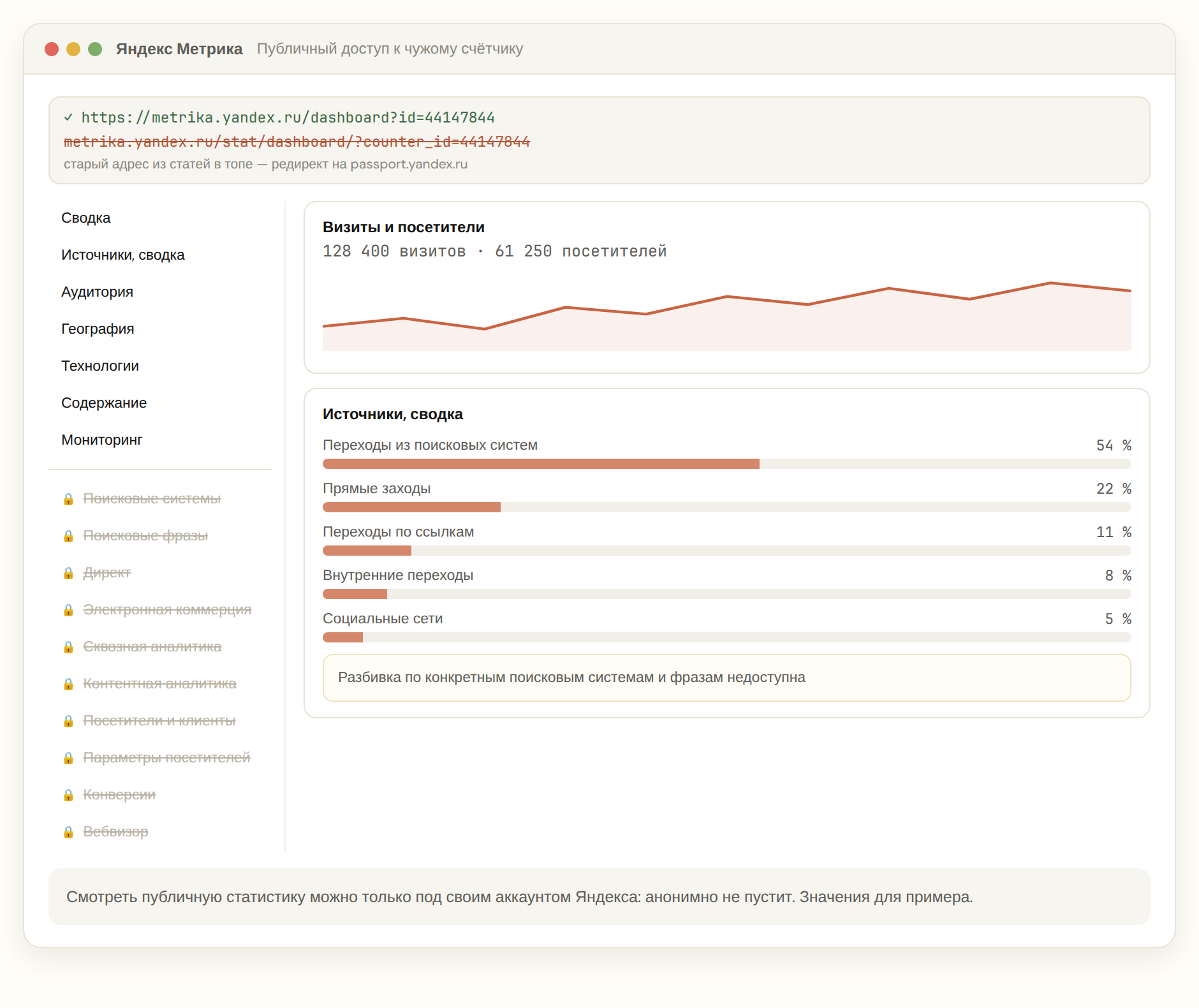
Task: Click the visits line chart
Action: tap(727, 316)
